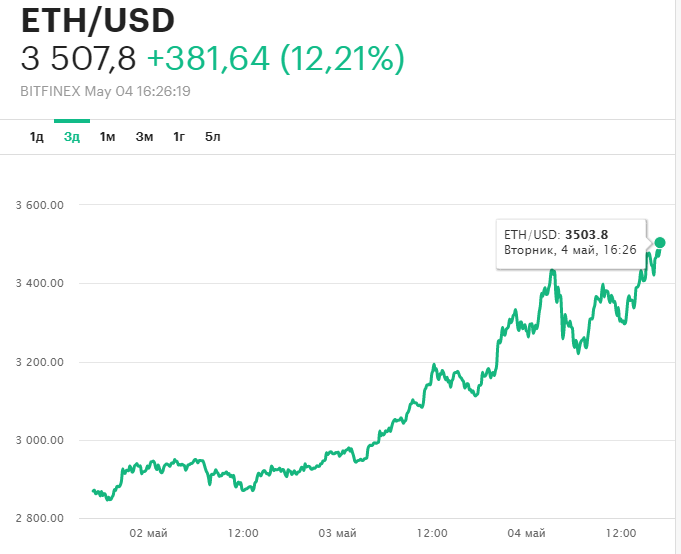681x554 pixels.
Task: Click the 02 май date marker
Action: 148,533
